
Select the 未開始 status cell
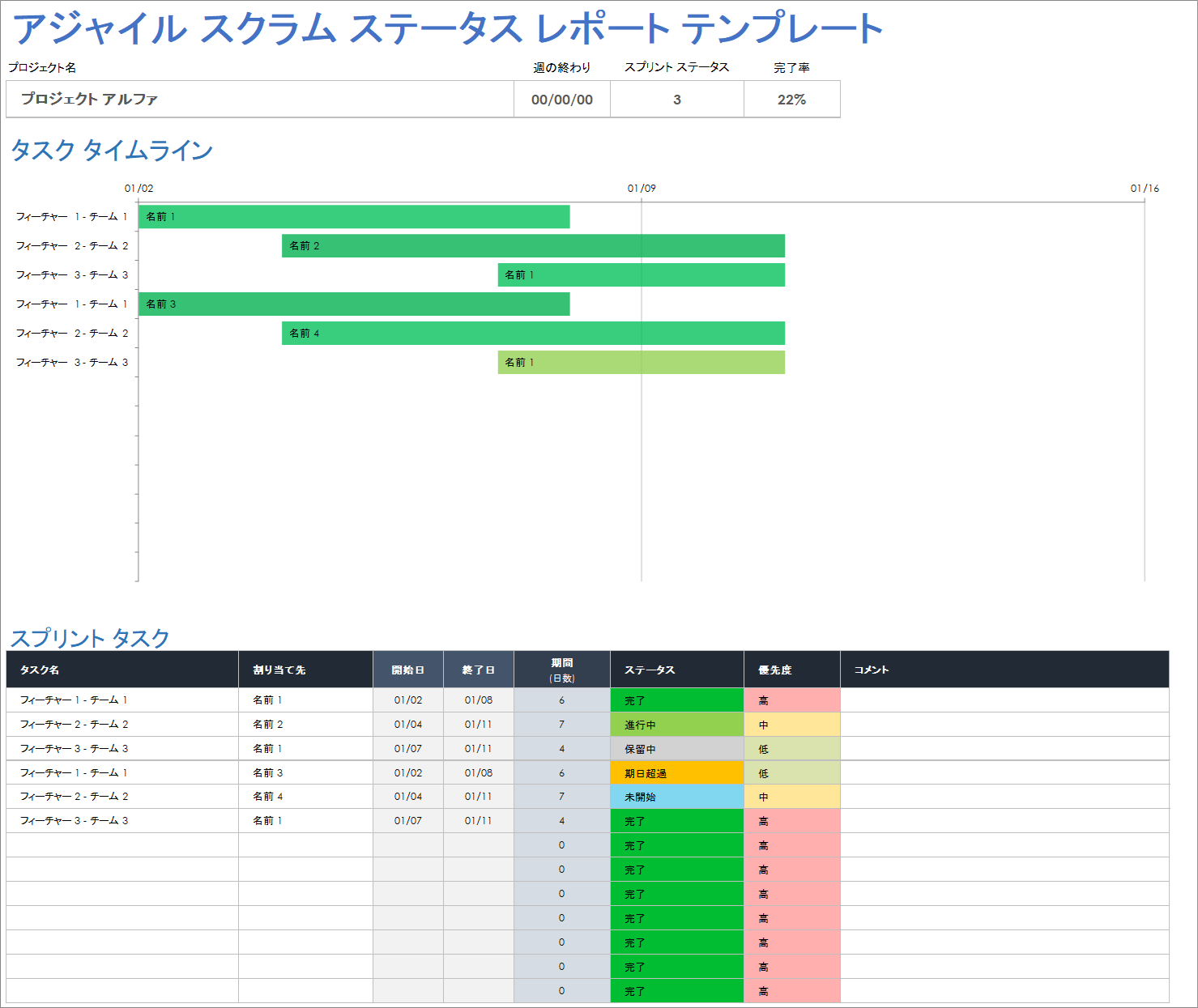[x=677, y=797]
